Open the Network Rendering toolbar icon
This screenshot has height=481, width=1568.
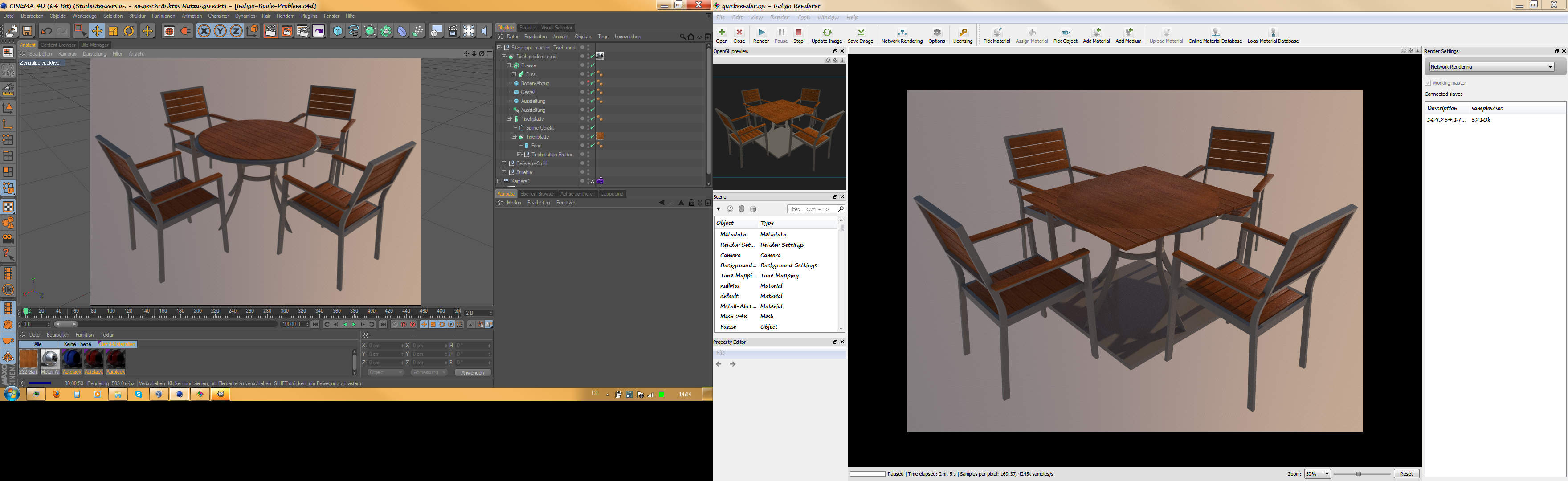pos(902,33)
